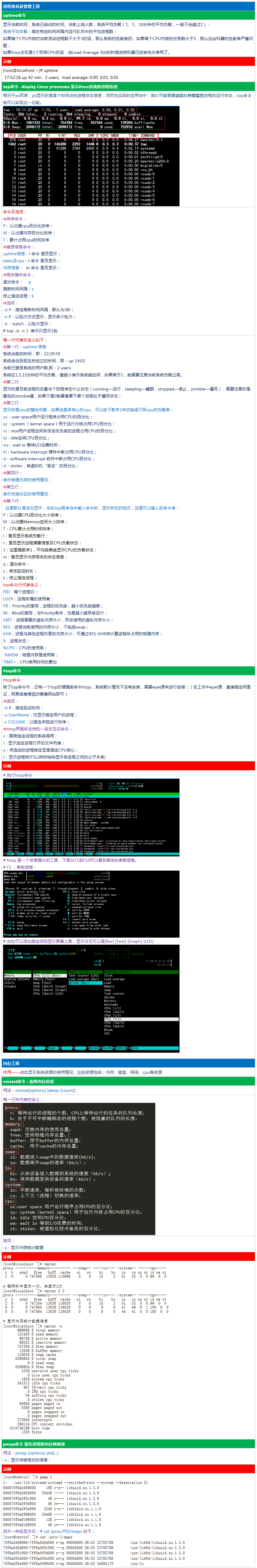The width and height of the screenshot is (257, 1568).
Task: Select the '用法：pmap [options] pid[...]' line
Action: pyautogui.click(x=31, y=1453)
